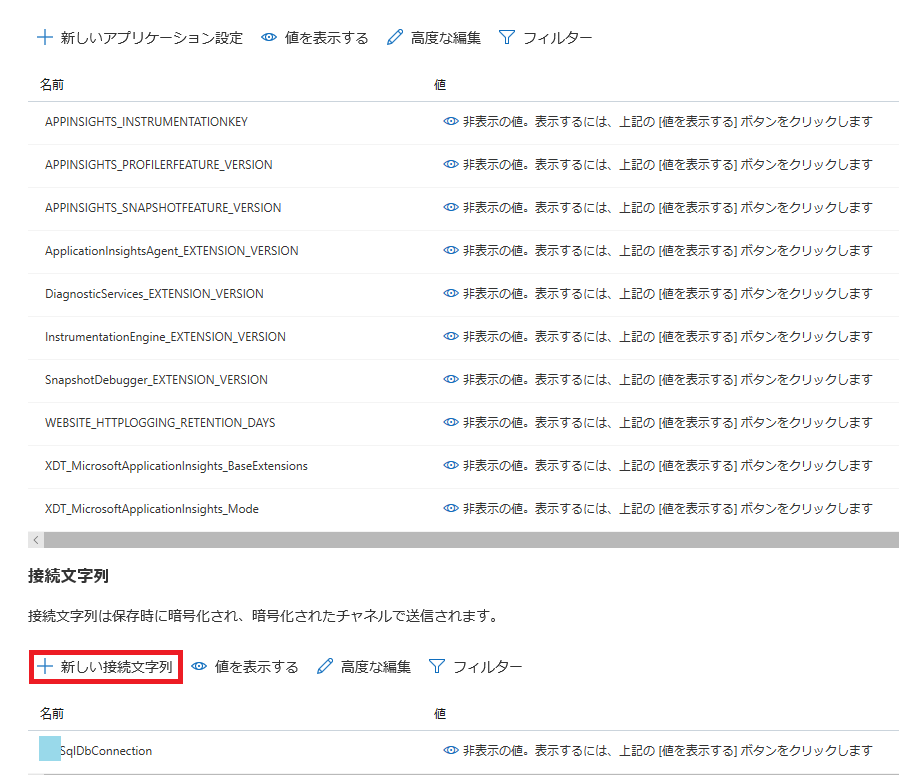Viewport: 899px width, 775px height.
Task: Open APPINSIGHTS_PROFILERFEATURE_VERSION setting
Action: tap(159, 165)
